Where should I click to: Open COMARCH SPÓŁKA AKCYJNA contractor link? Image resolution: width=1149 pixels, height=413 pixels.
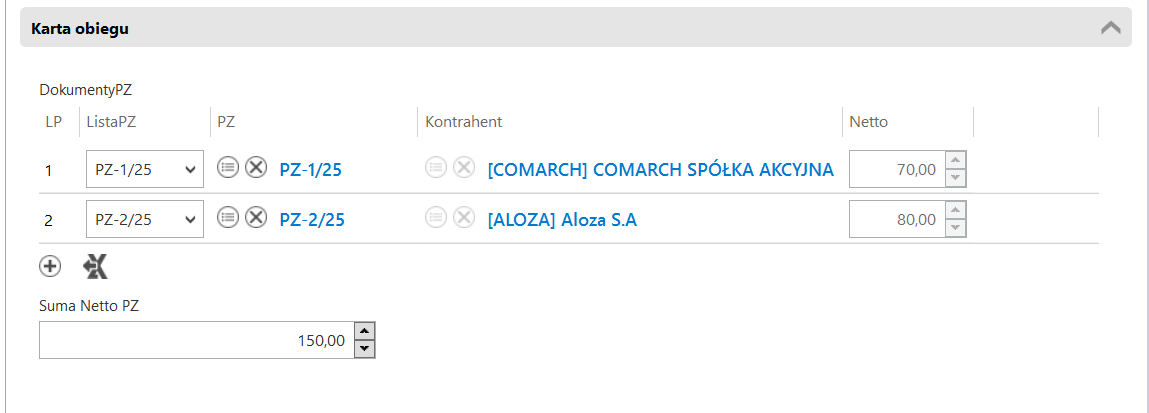click(660, 170)
